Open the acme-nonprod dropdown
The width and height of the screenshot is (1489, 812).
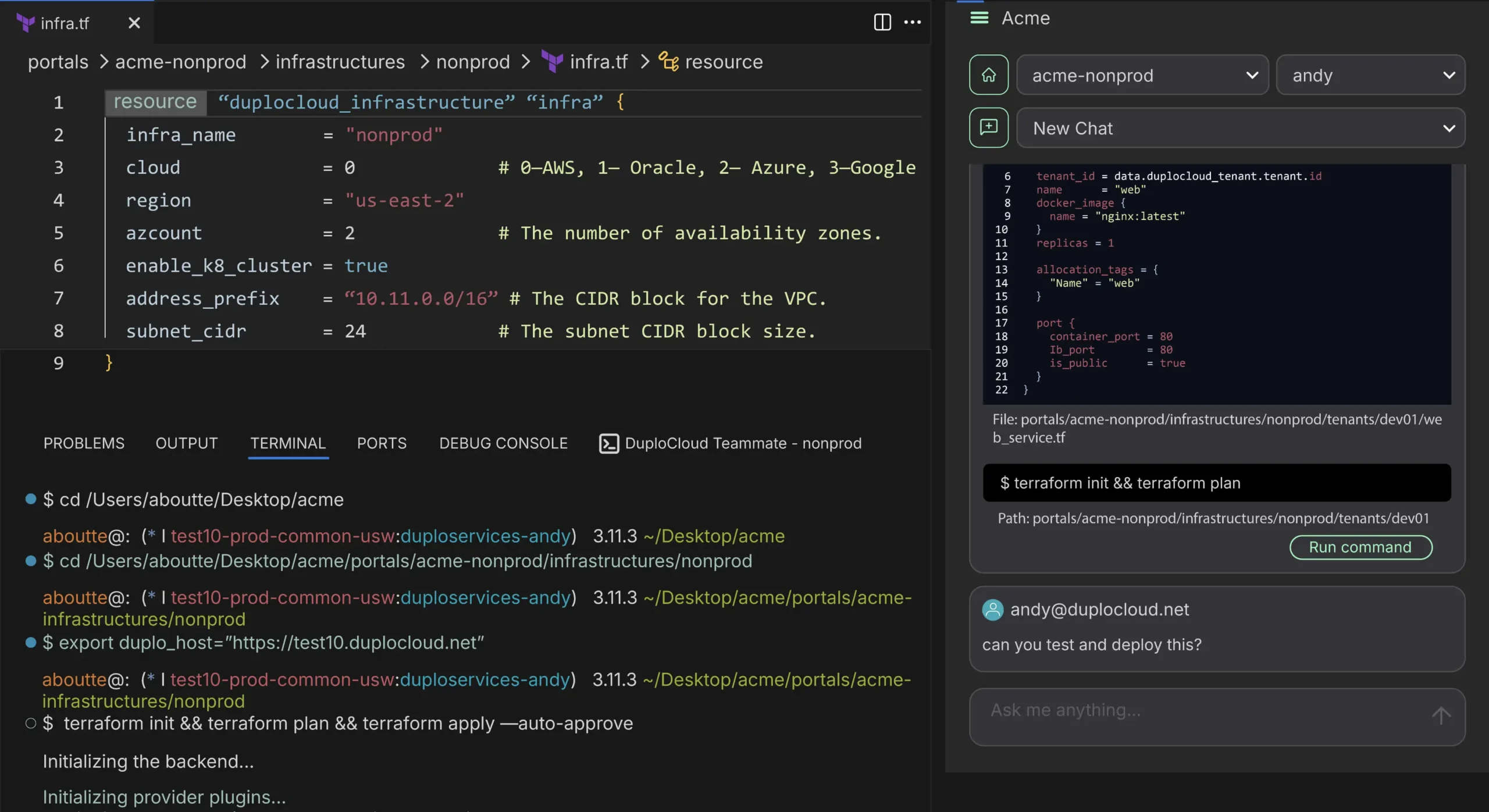point(1142,75)
